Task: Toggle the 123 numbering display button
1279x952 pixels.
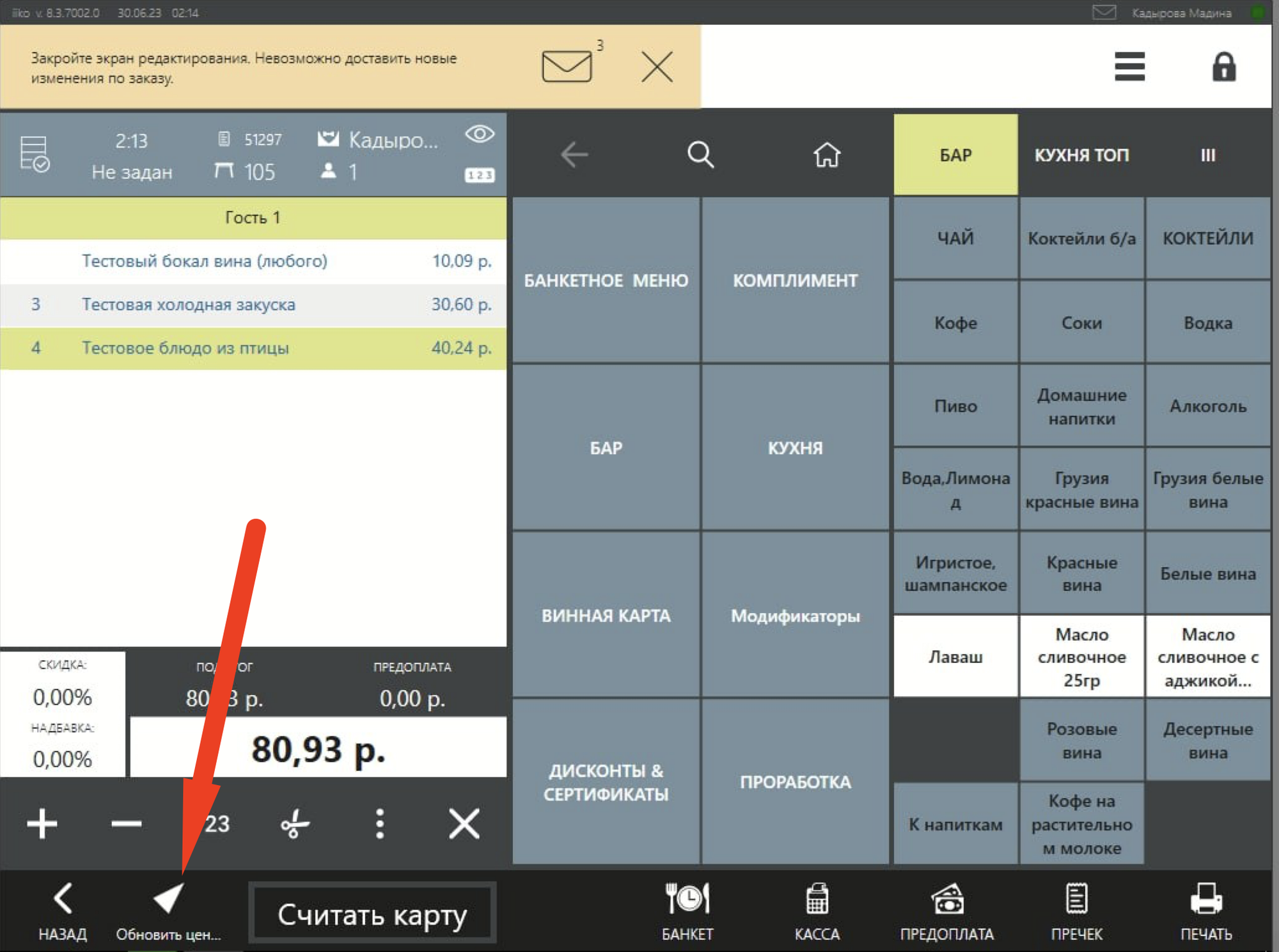Action: tap(480, 175)
